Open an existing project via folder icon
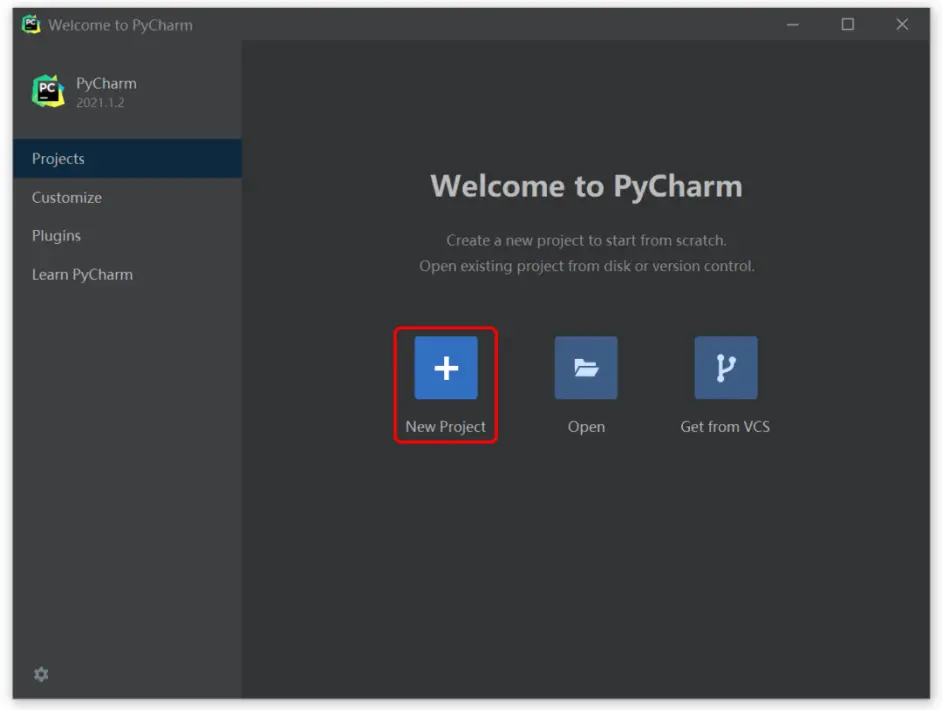Viewport: 942px width, 710px height. (586, 368)
